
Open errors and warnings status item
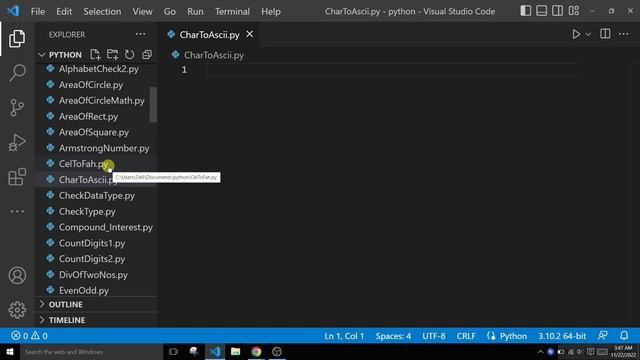(29, 336)
